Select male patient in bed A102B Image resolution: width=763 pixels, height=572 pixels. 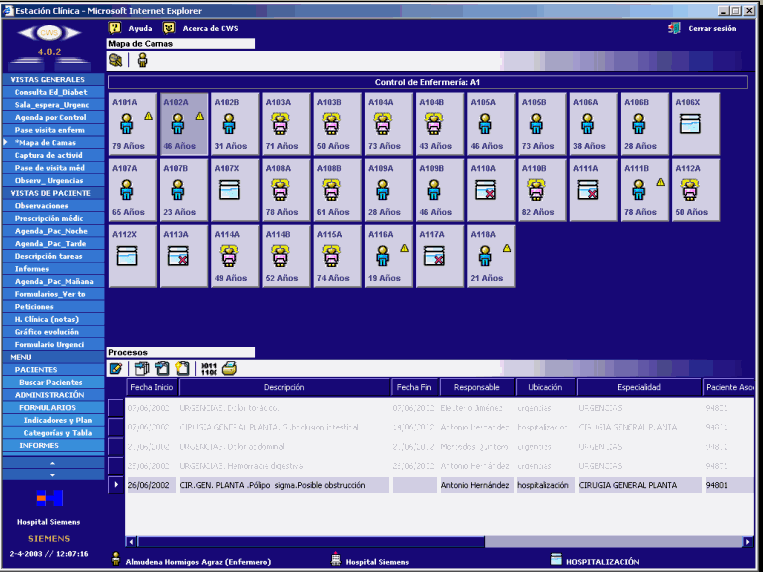pyautogui.click(x=228, y=124)
